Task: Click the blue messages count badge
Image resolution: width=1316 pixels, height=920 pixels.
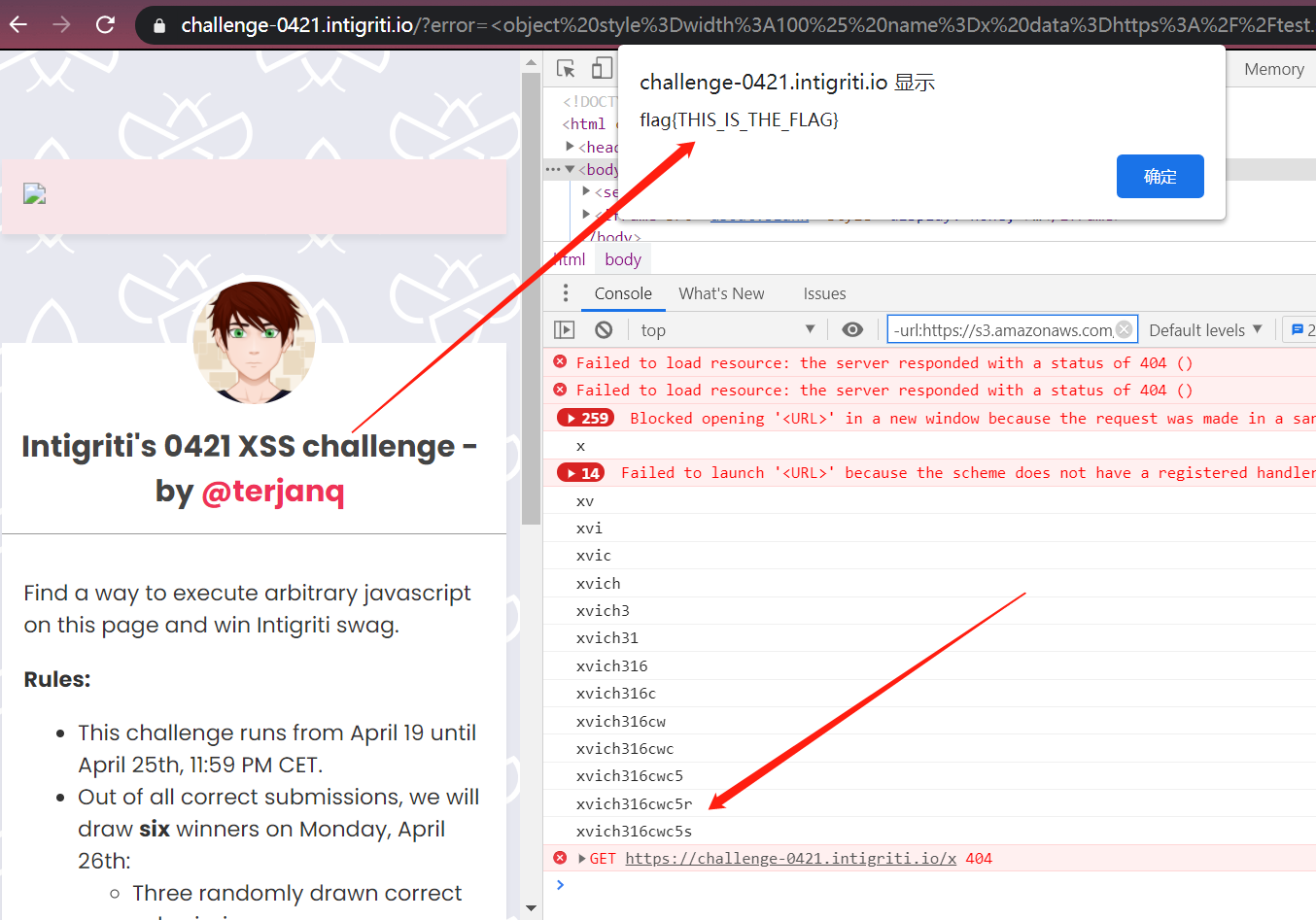Action: (x=1300, y=330)
